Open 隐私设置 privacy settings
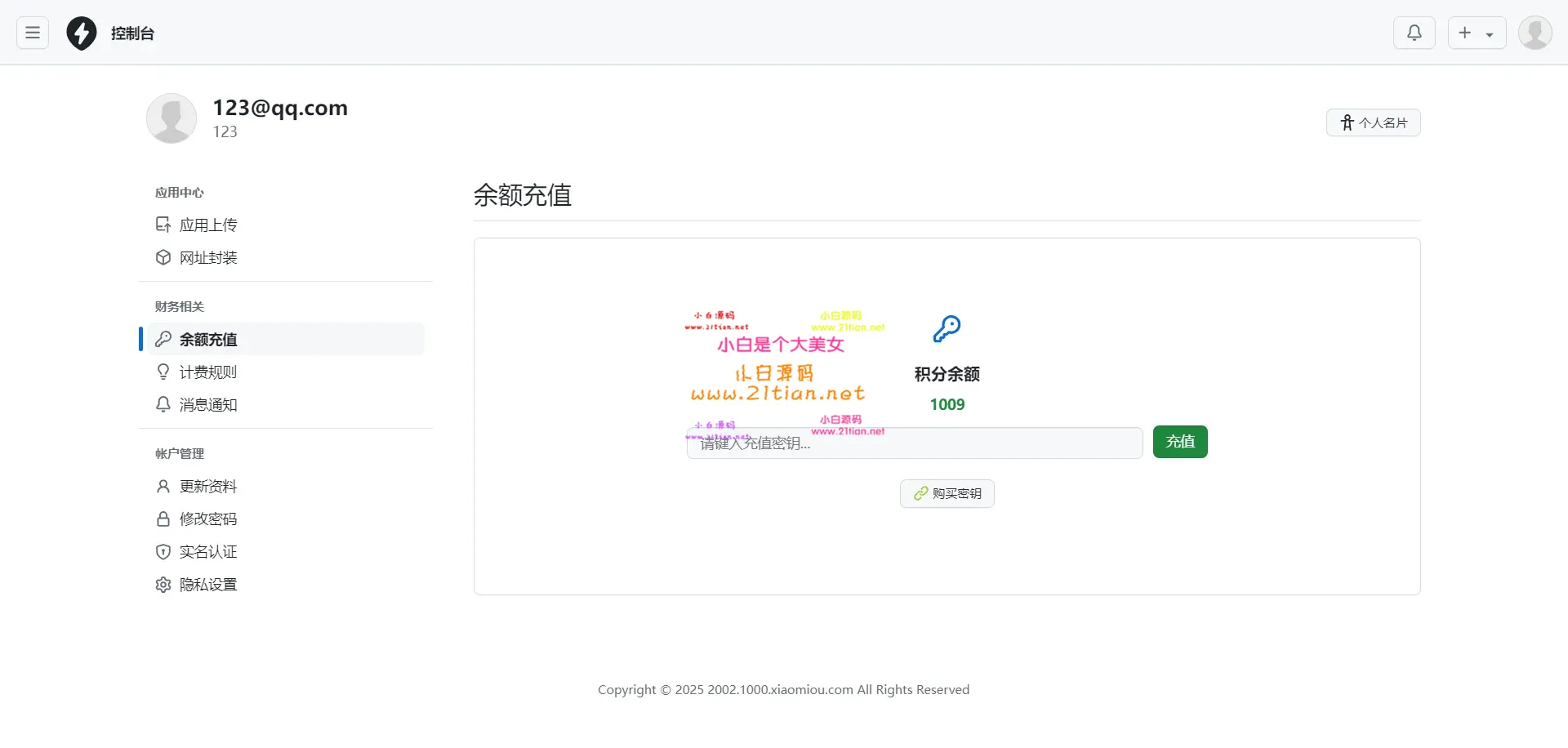The height and width of the screenshot is (748, 1568). click(207, 584)
